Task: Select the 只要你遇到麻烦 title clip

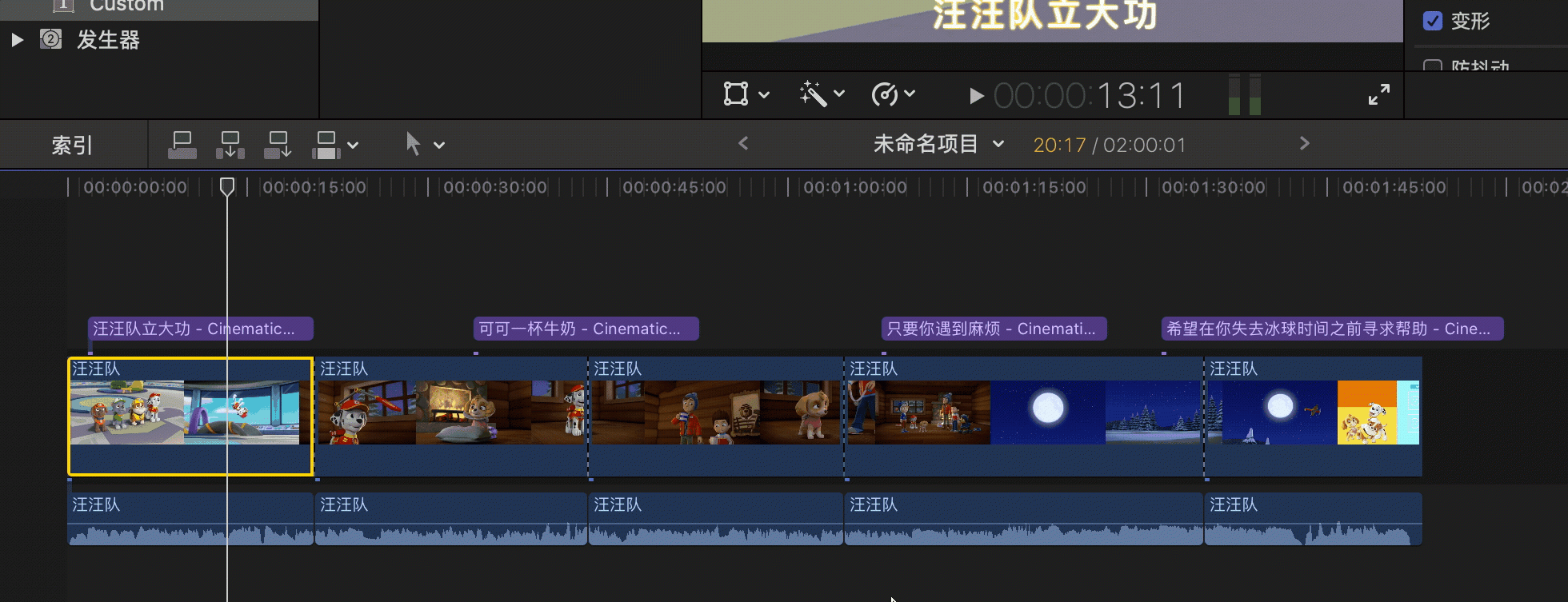Action: [x=994, y=329]
